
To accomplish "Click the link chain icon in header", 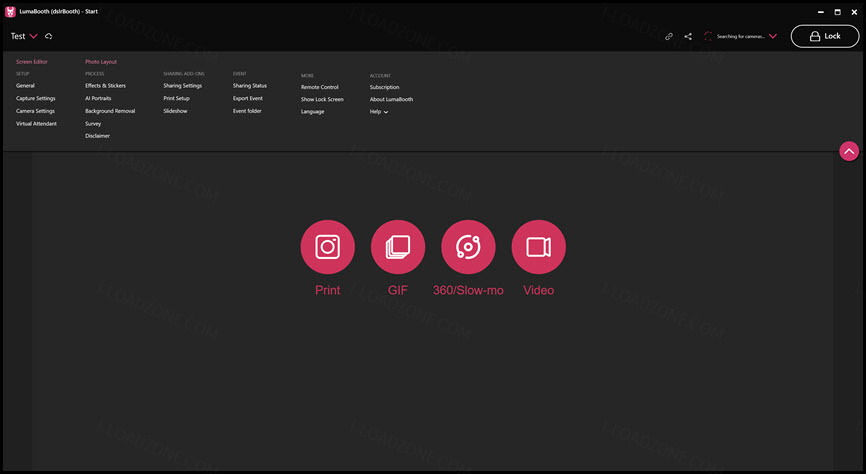I will pyautogui.click(x=669, y=36).
